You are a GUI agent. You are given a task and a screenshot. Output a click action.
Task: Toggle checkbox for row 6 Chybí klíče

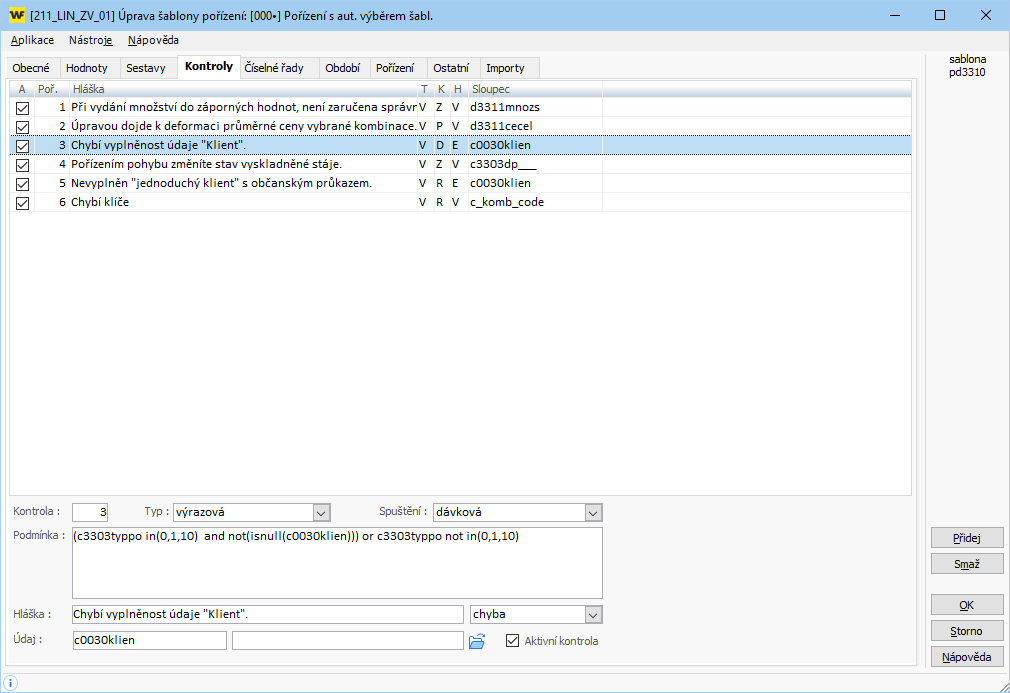(x=22, y=202)
